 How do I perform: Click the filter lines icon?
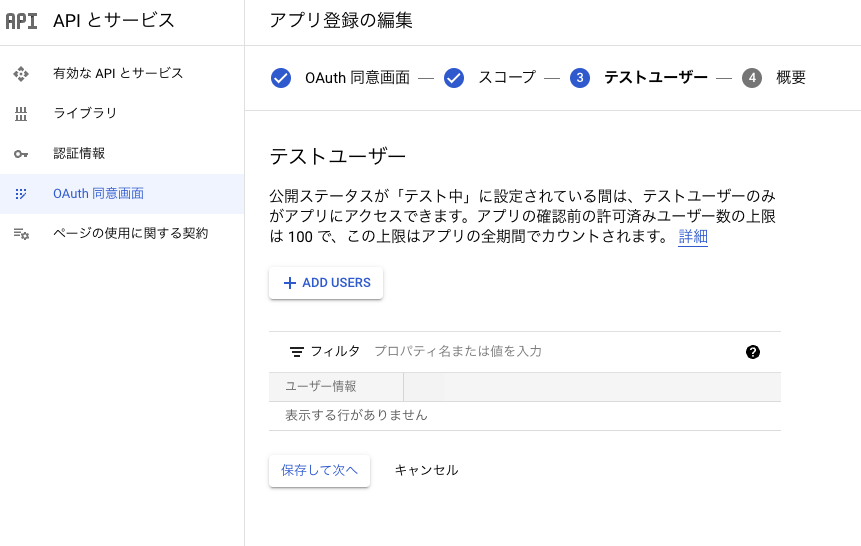click(x=297, y=352)
